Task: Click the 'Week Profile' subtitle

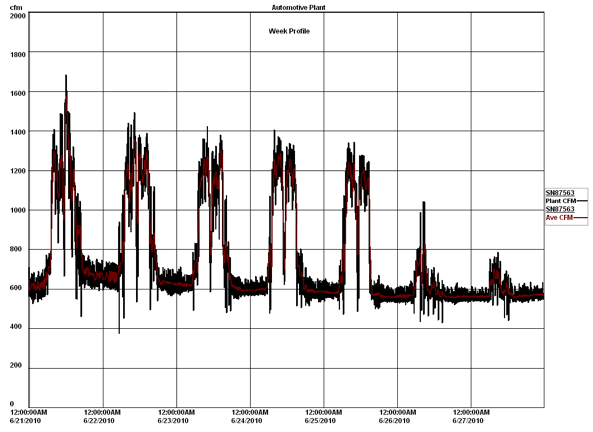Action: (289, 31)
